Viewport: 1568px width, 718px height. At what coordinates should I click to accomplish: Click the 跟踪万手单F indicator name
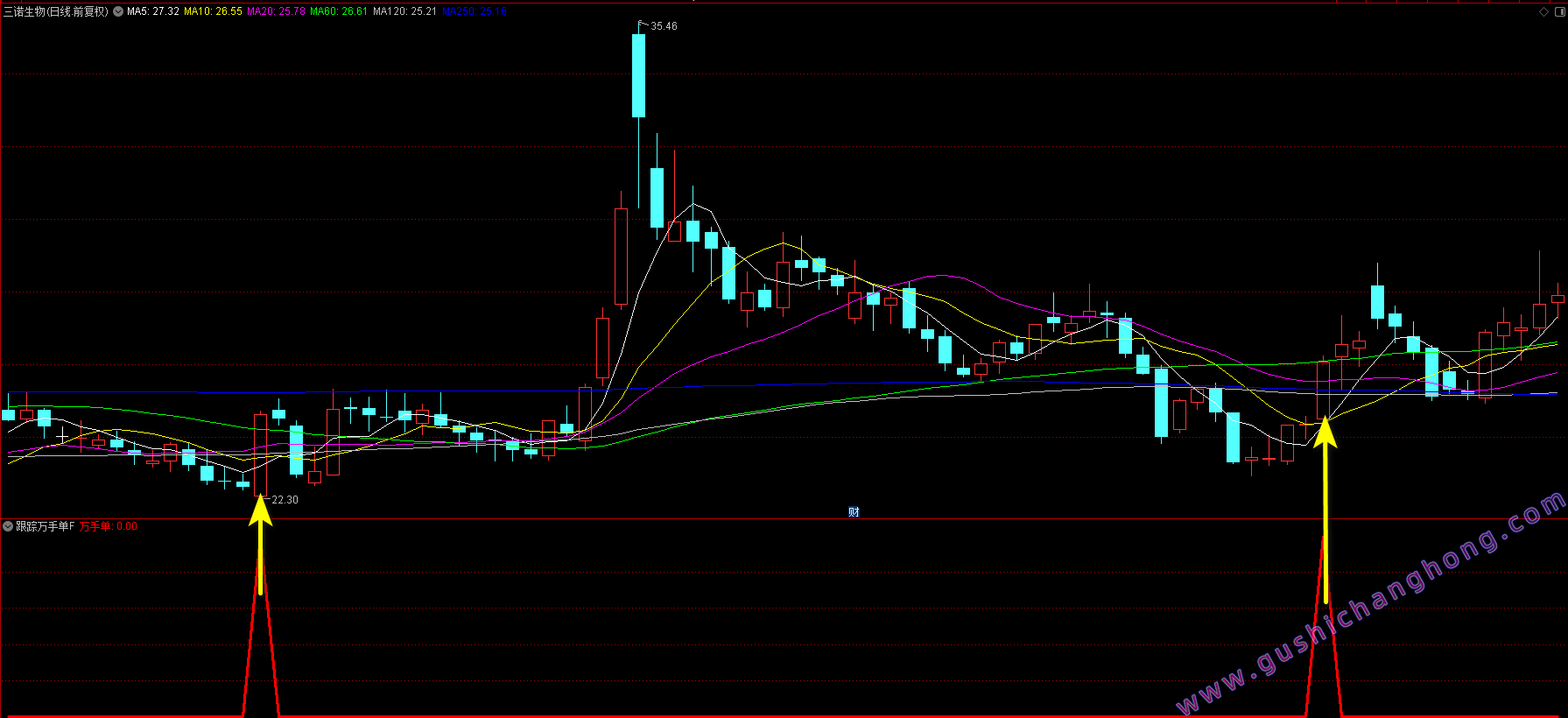pos(46,526)
